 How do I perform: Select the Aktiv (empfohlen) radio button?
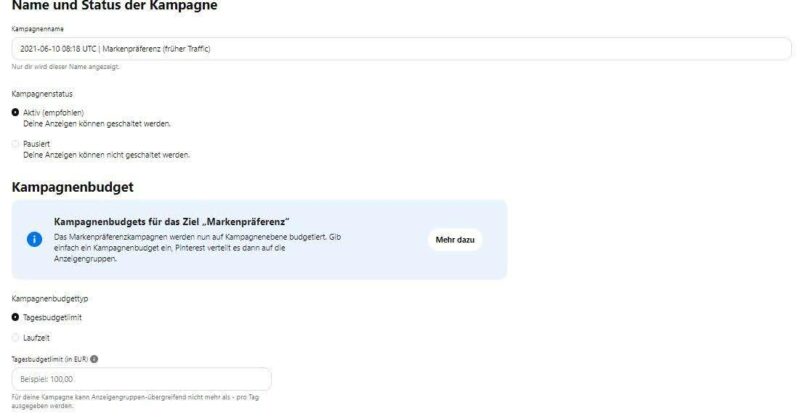pos(15,112)
